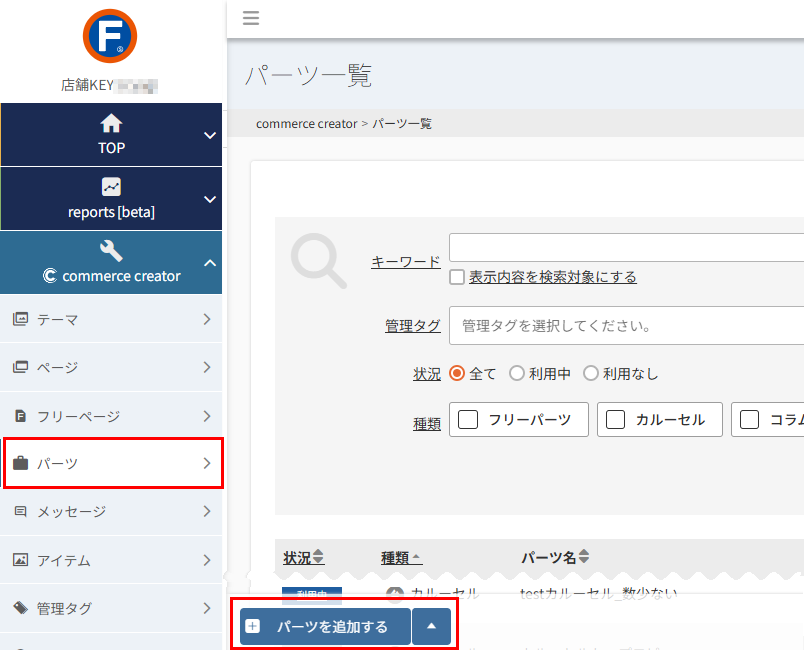Select the 利用中 radio button
The width and height of the screenshot is (804, 650).
(519, 373)
